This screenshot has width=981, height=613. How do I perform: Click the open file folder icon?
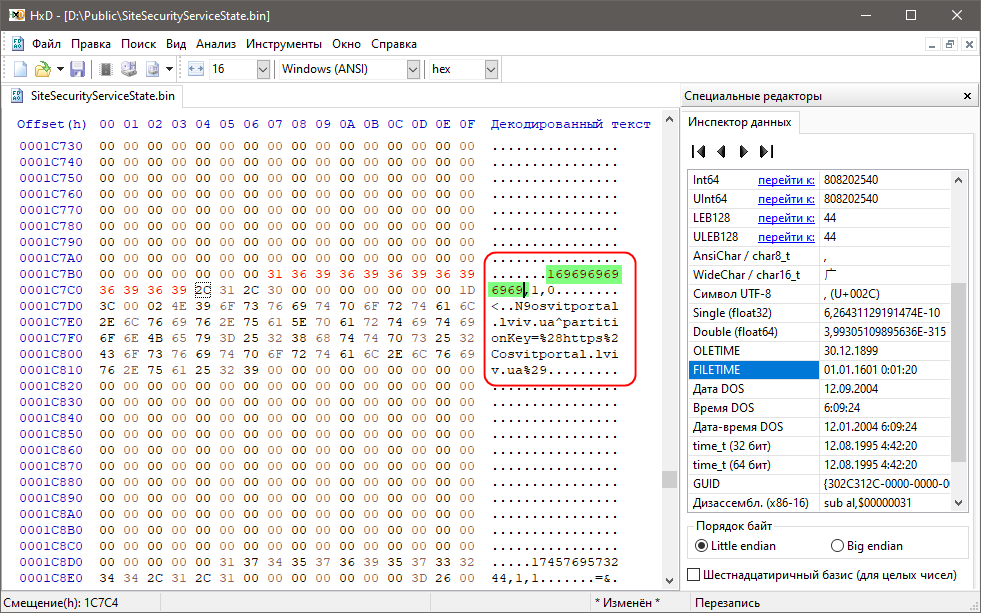point(42,69)
